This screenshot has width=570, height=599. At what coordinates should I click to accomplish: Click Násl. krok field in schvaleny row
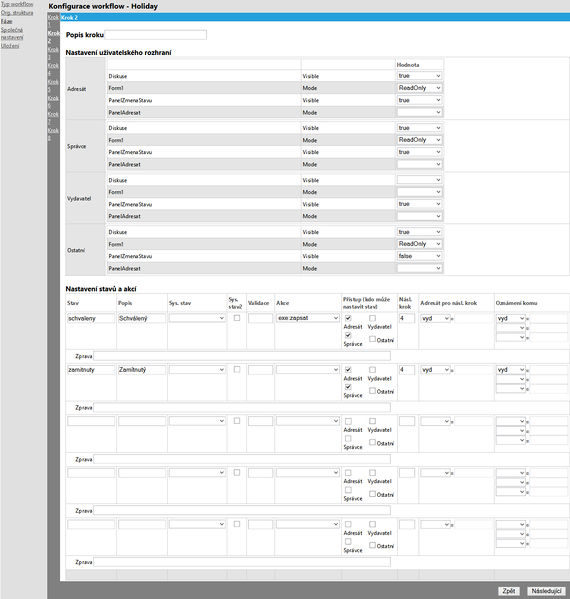407,318
